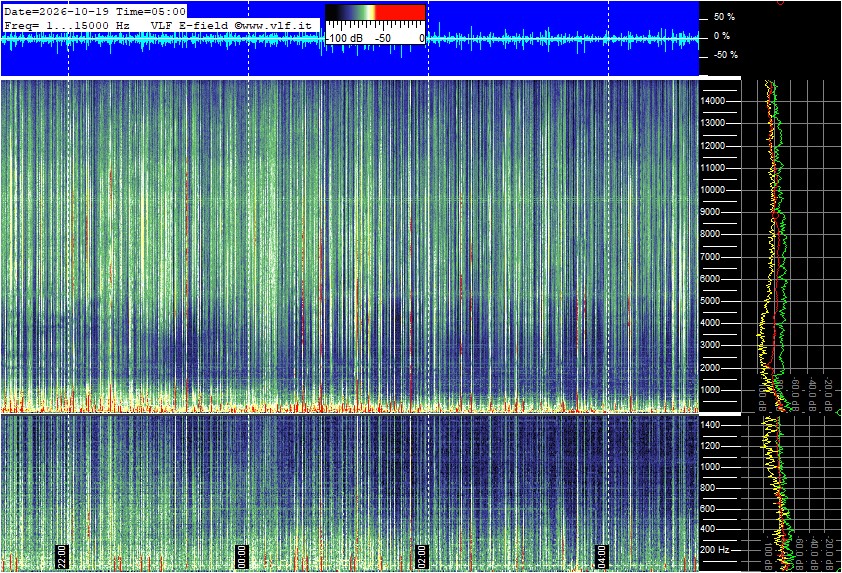Click the -20.0 dB label of lower spectrum plot
Image resolution: width=842 pixels, height=573 pixels.
point(829,554)
